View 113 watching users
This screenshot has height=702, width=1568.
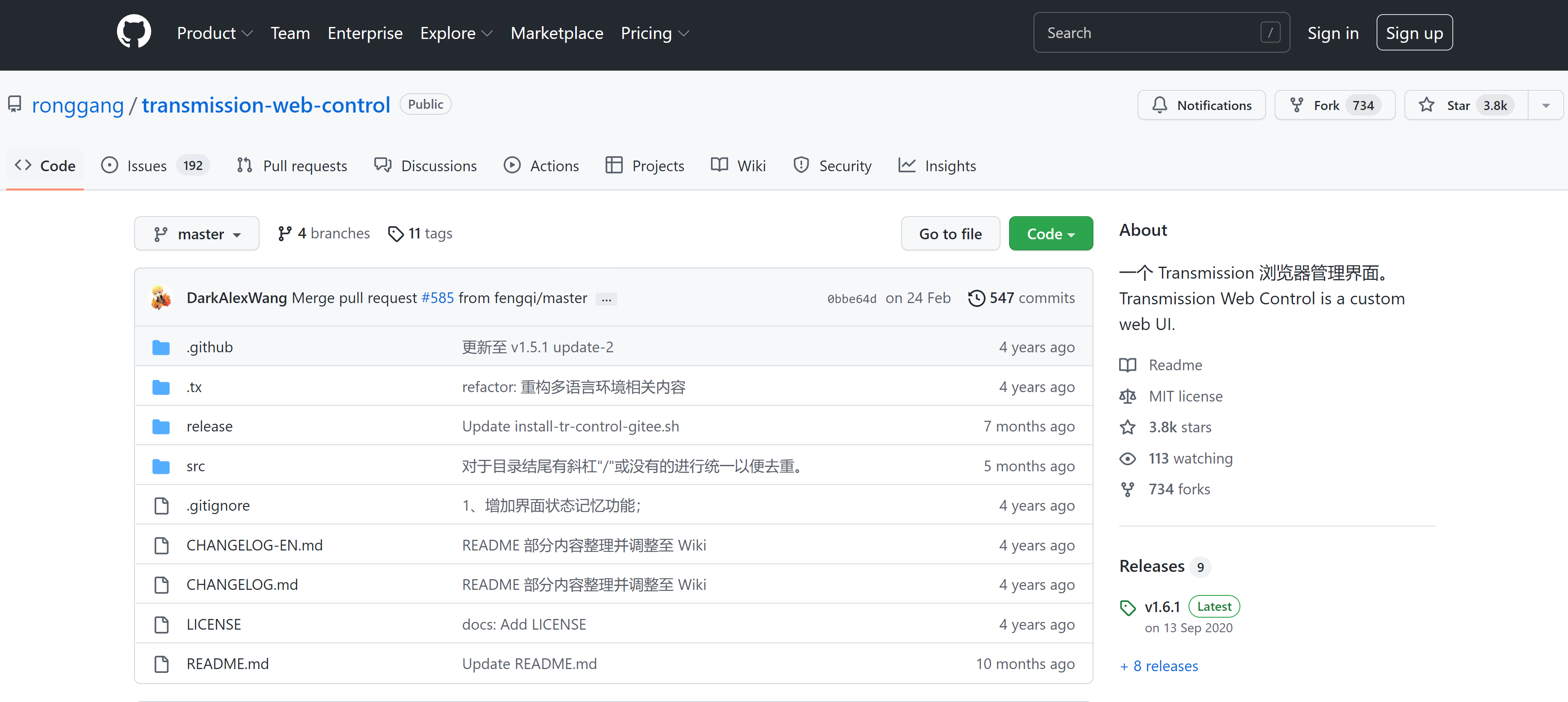coord(1176,459)
